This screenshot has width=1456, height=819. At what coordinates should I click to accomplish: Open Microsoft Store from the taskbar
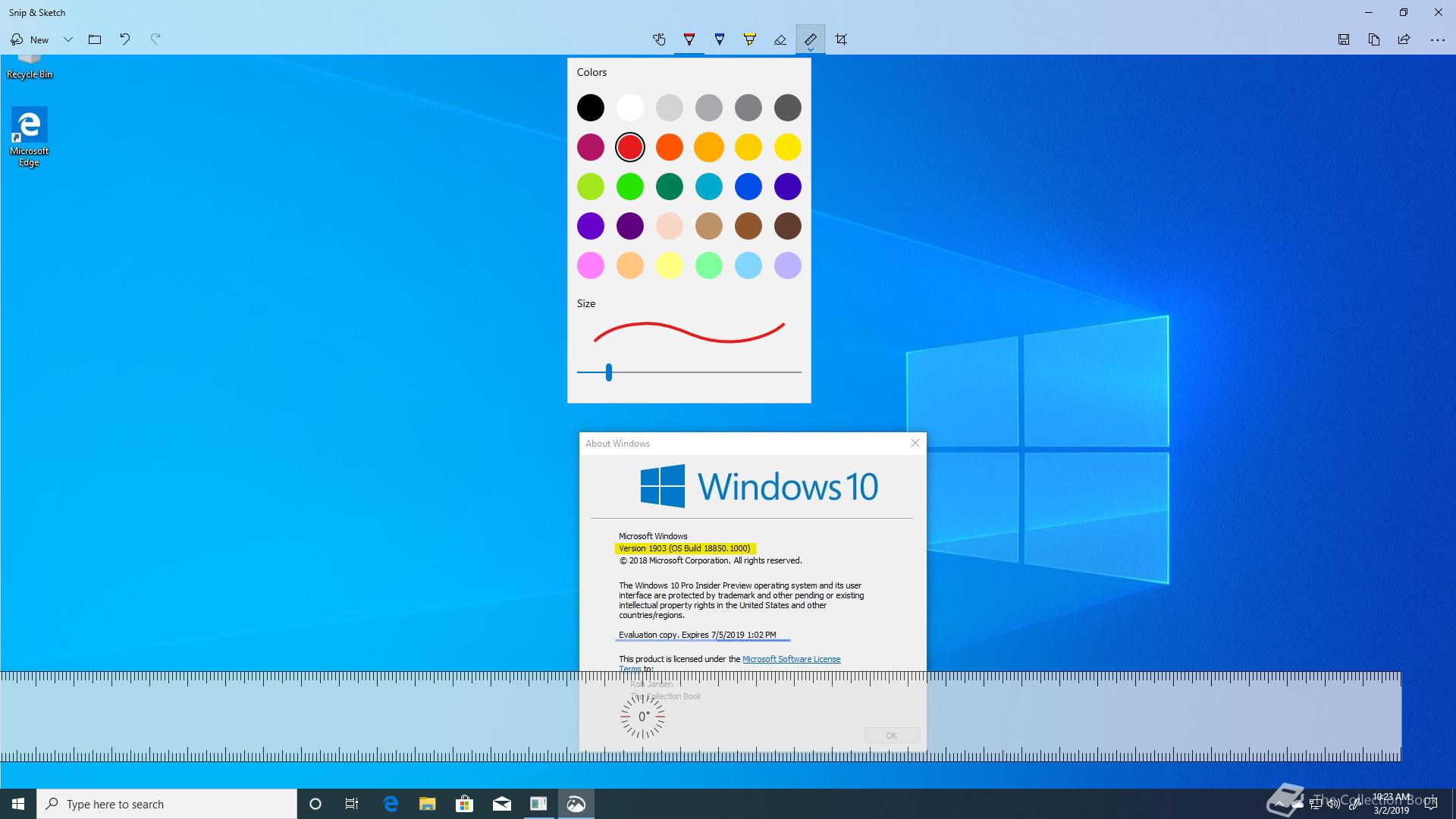465,804
